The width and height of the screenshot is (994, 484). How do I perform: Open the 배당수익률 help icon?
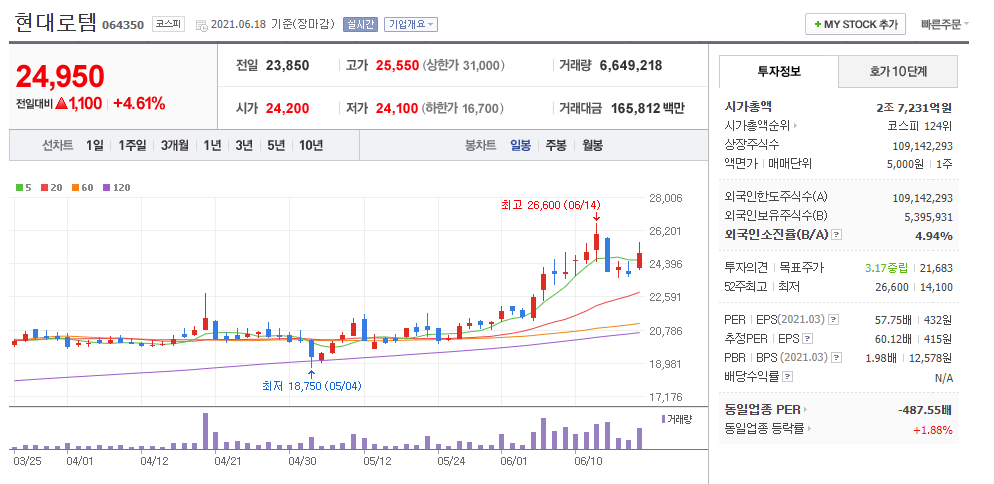coord(787,377)
